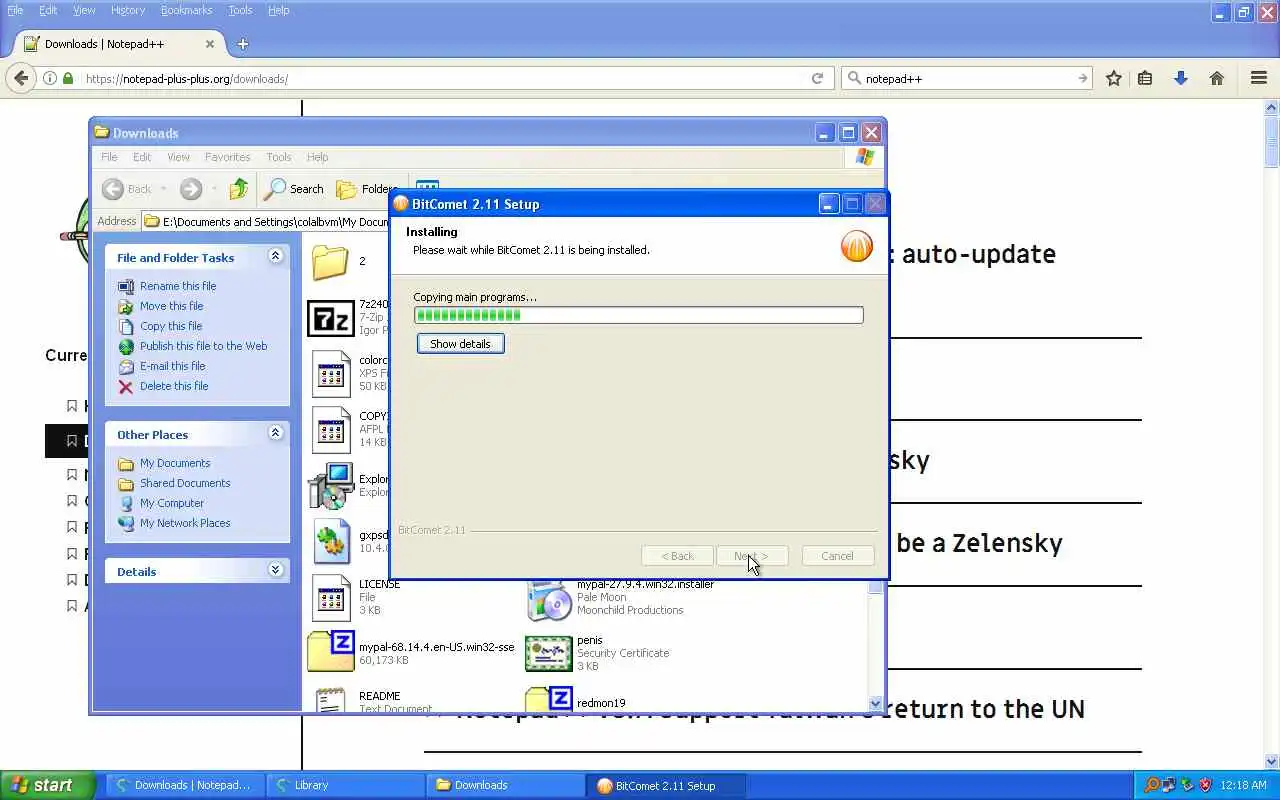Image resolution: width=1280 pixels, height=800 pixels.
Task: Bookmark this page with the star icon
Action: pos(1113,78)
